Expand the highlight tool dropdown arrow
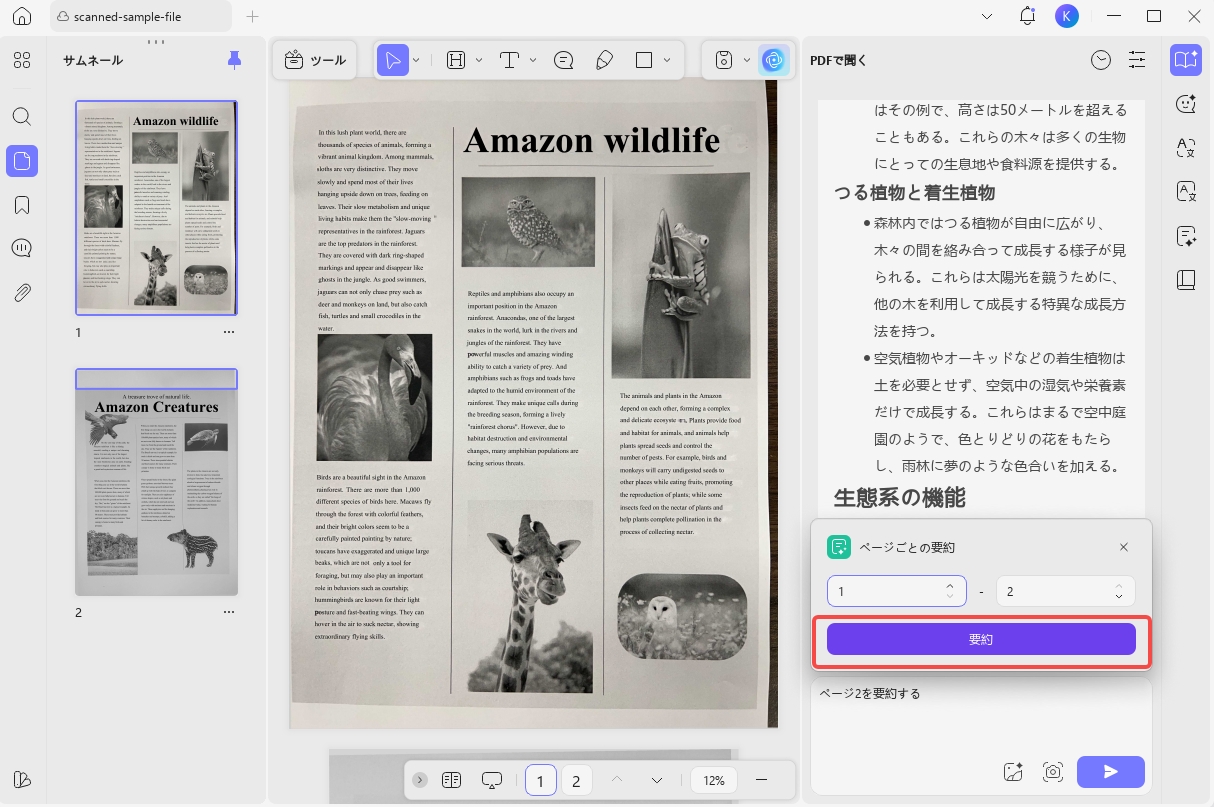Viewport: 1214px width, 807px height. pos(479,60)
